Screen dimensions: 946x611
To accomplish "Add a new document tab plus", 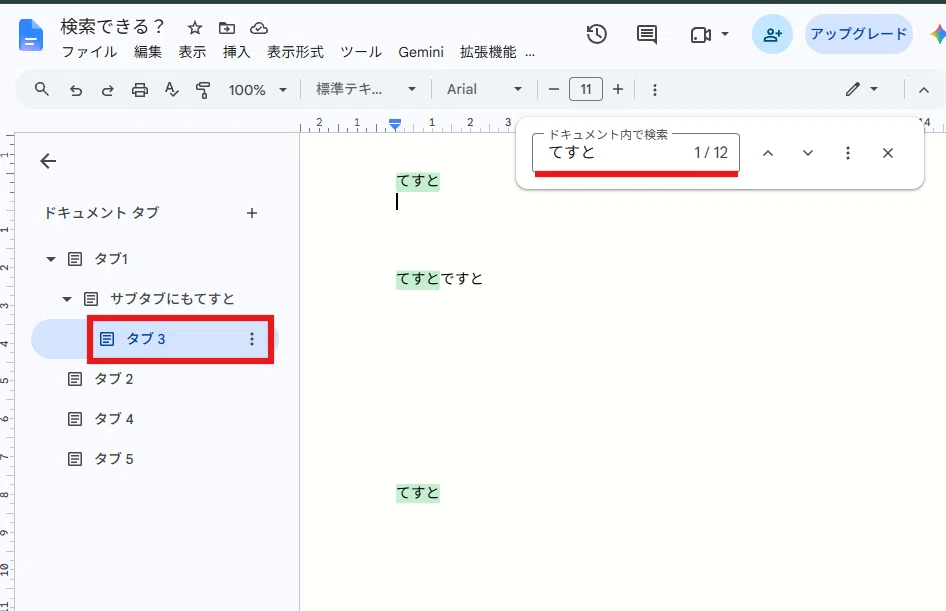I will point(252,213).
